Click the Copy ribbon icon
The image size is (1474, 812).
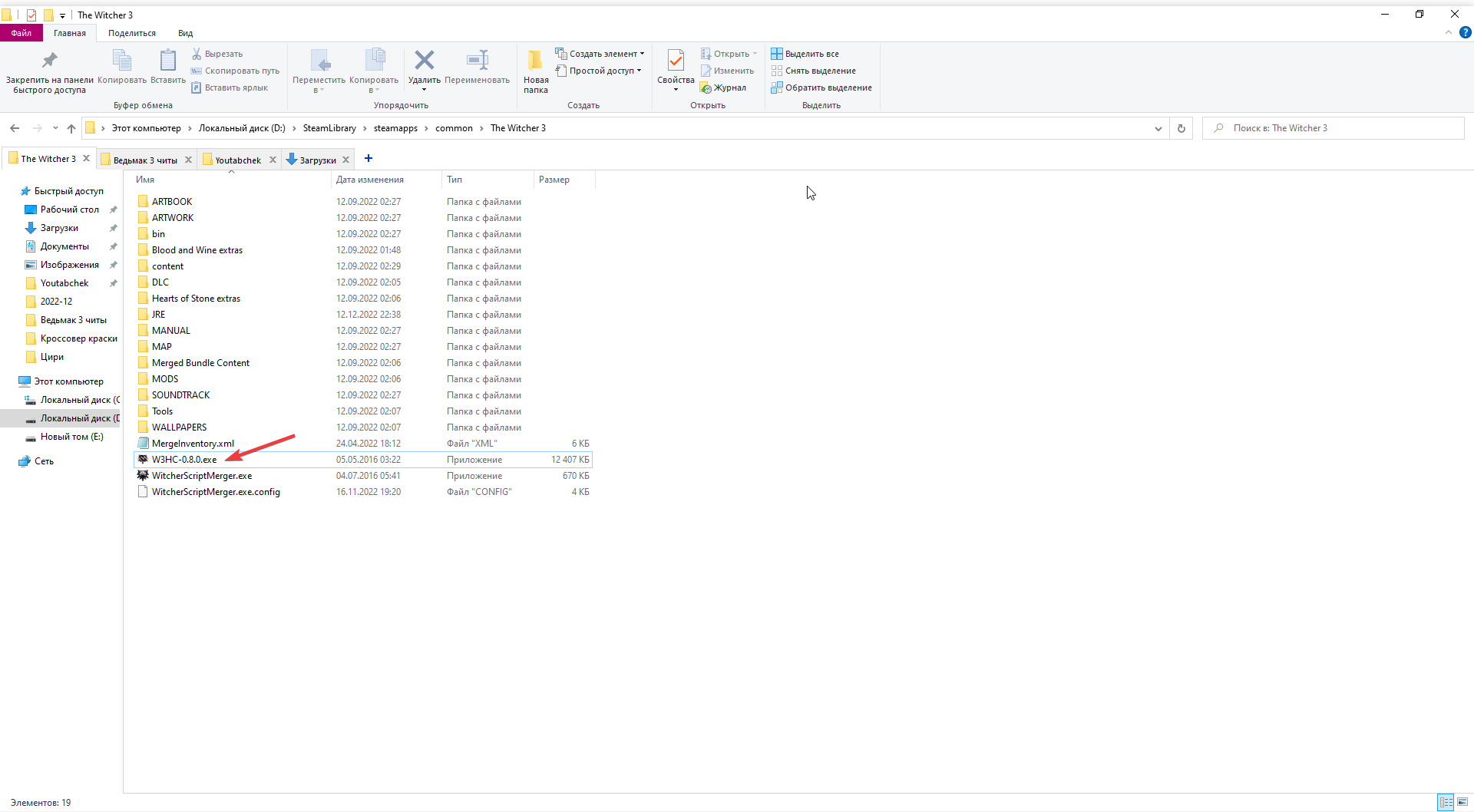tap(122, 67)
